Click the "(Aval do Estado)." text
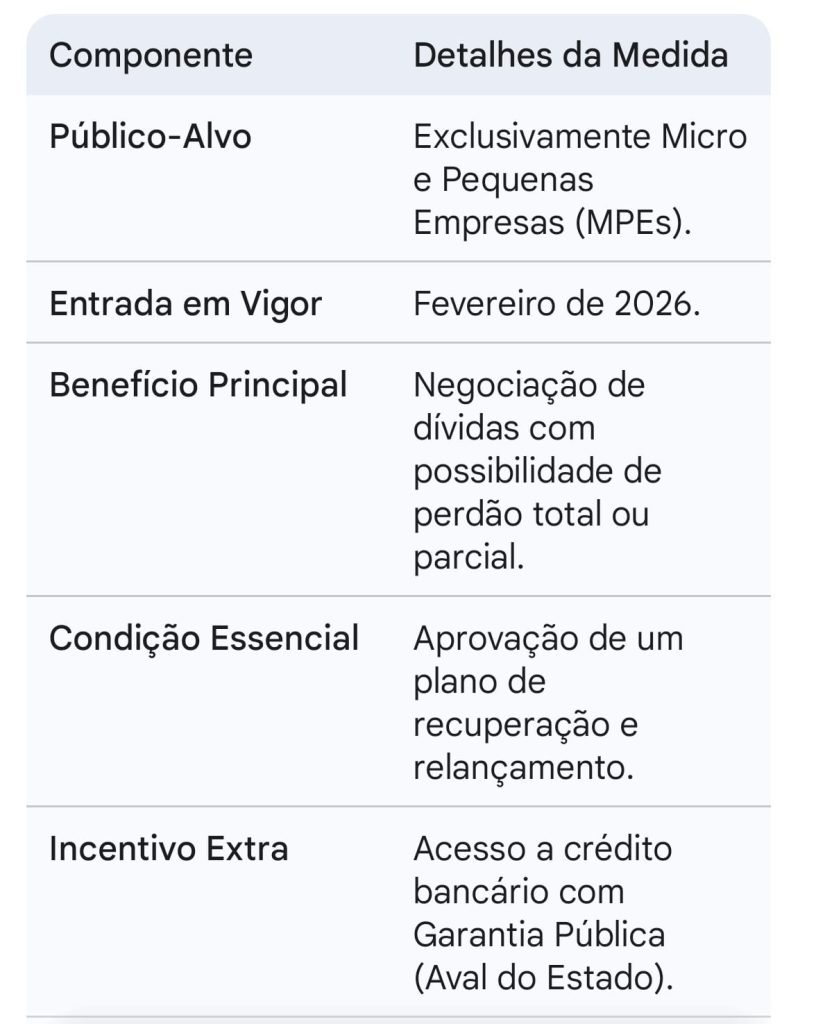This screenshot has width=816, height=1024. coord(543,978)
